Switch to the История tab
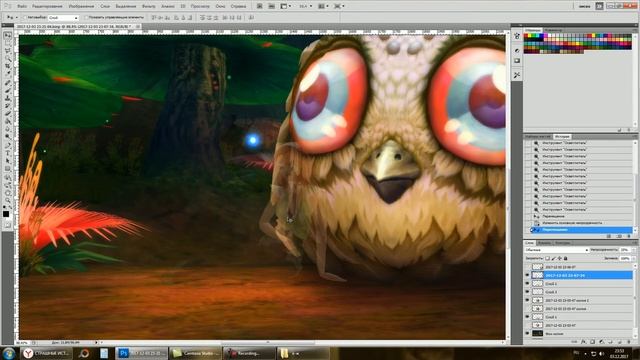The height and width of the screenshot is (360, 640). click(x=562, y=136)
